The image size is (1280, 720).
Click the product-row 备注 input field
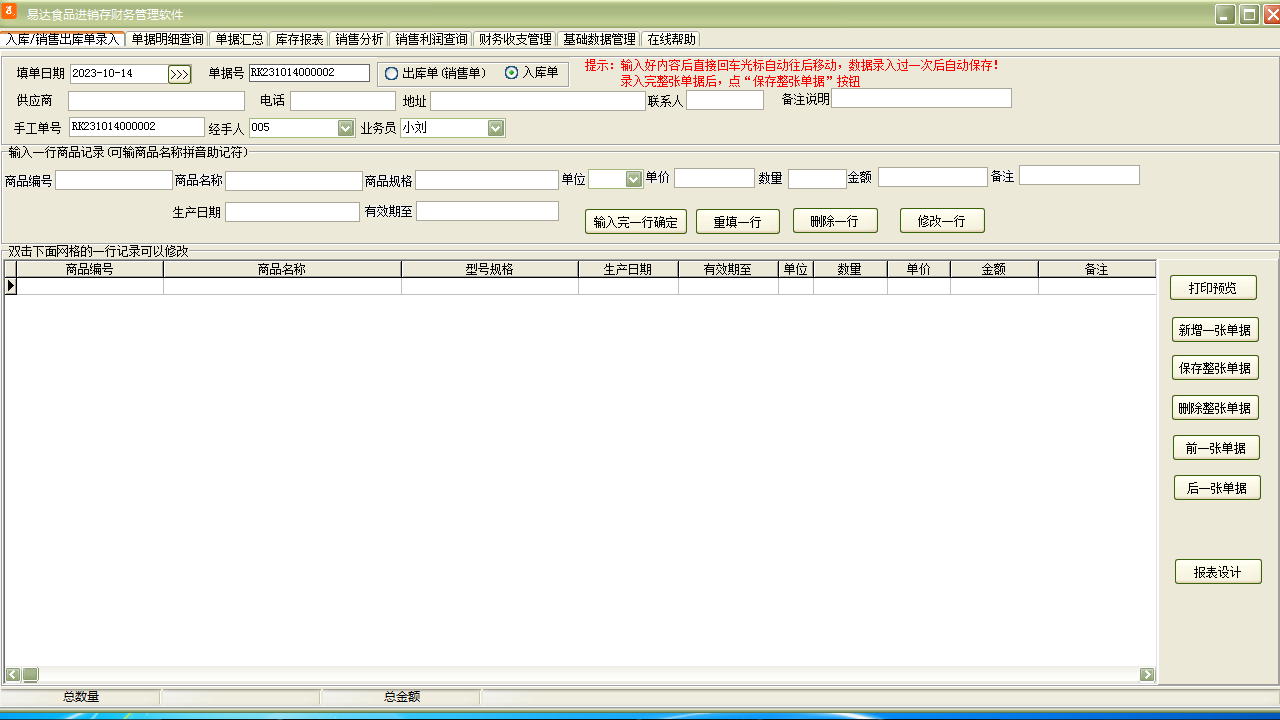(x=1079, y=175)
